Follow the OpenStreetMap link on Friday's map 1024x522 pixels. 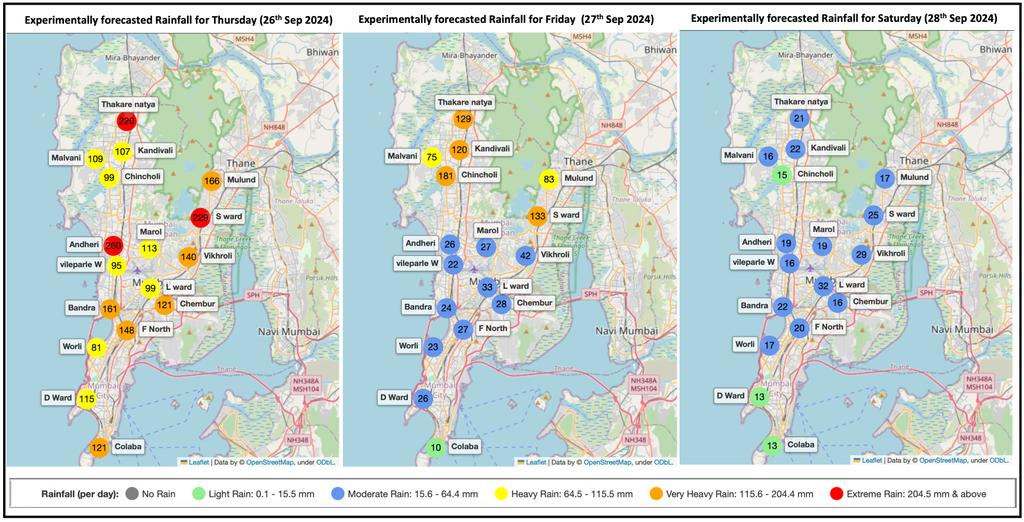[607, 462]
